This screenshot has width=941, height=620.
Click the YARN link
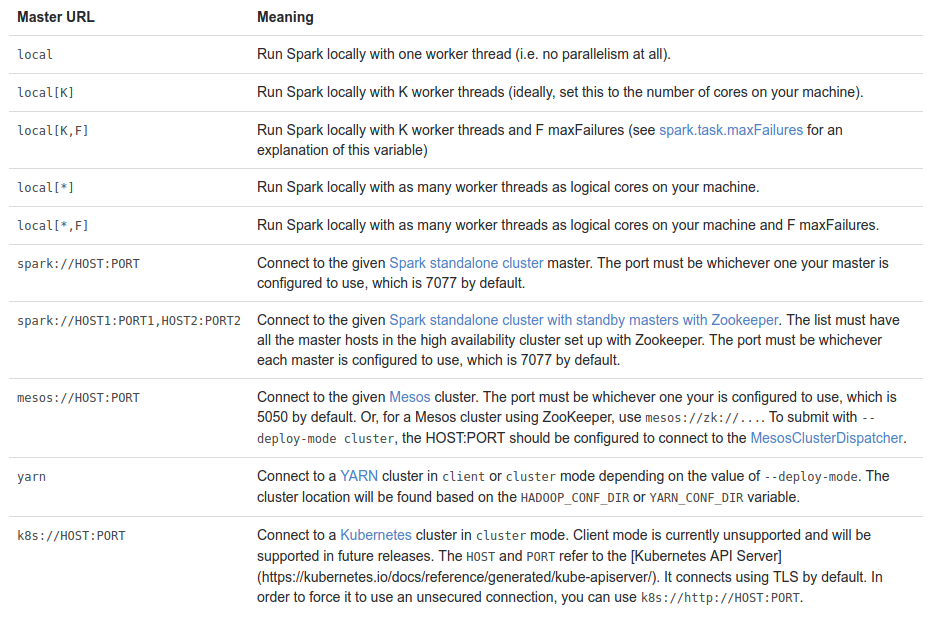359,476
